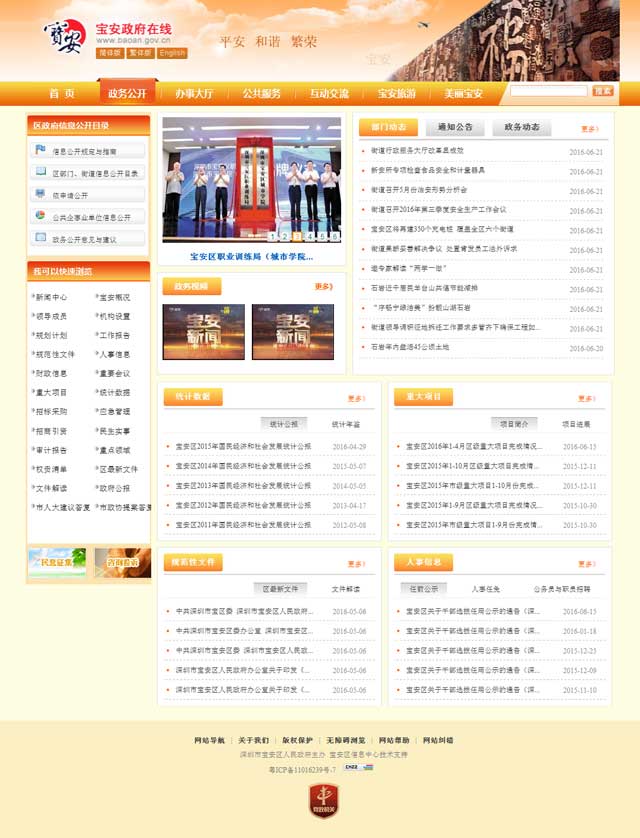
Task: Open the 办事大厅 navigation menu
Action: (x=193, y=93)
